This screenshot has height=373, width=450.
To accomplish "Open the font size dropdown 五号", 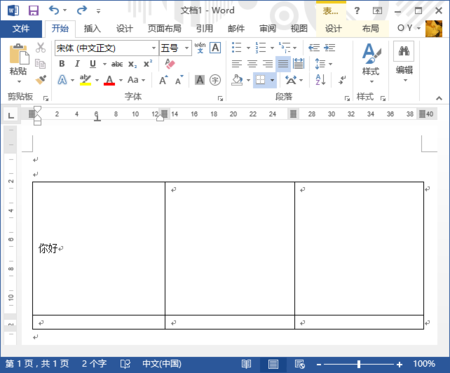I will point(187,48).
